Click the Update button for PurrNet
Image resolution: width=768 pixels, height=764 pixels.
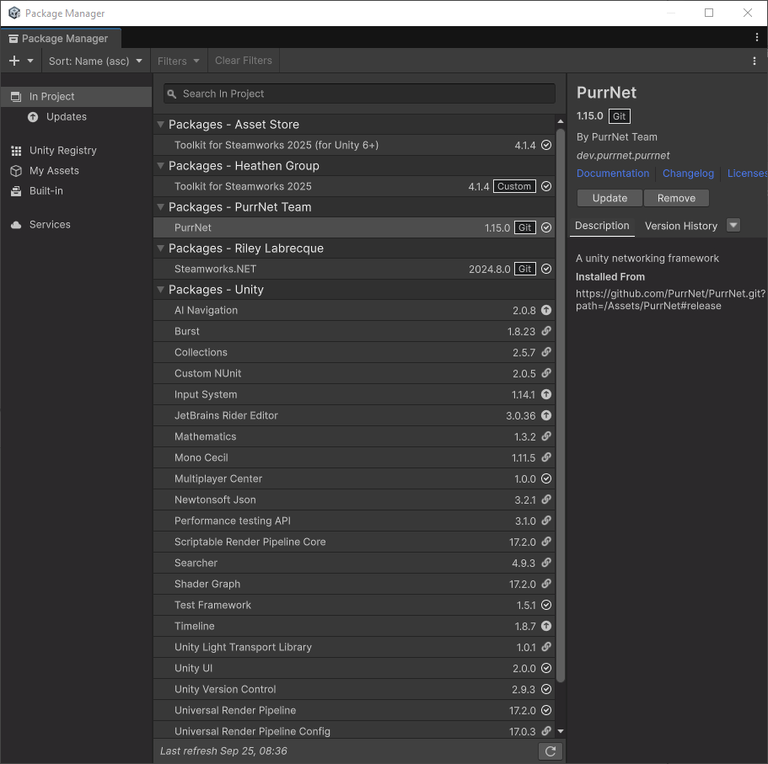(609, 198)
